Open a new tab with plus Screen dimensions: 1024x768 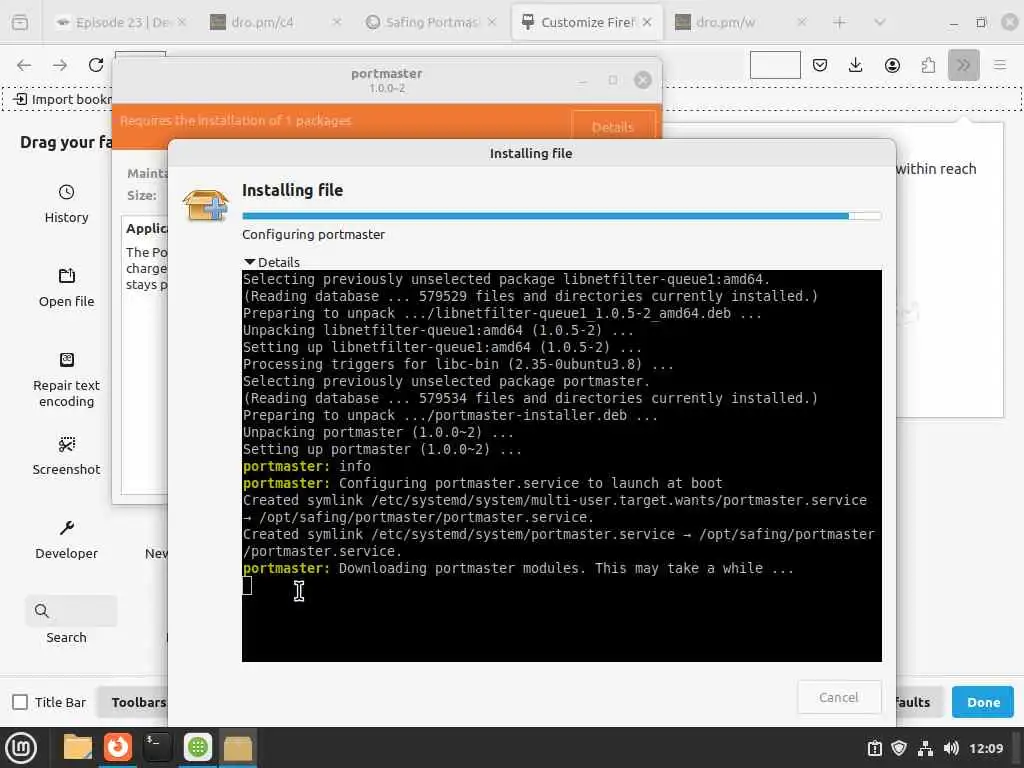839,22
